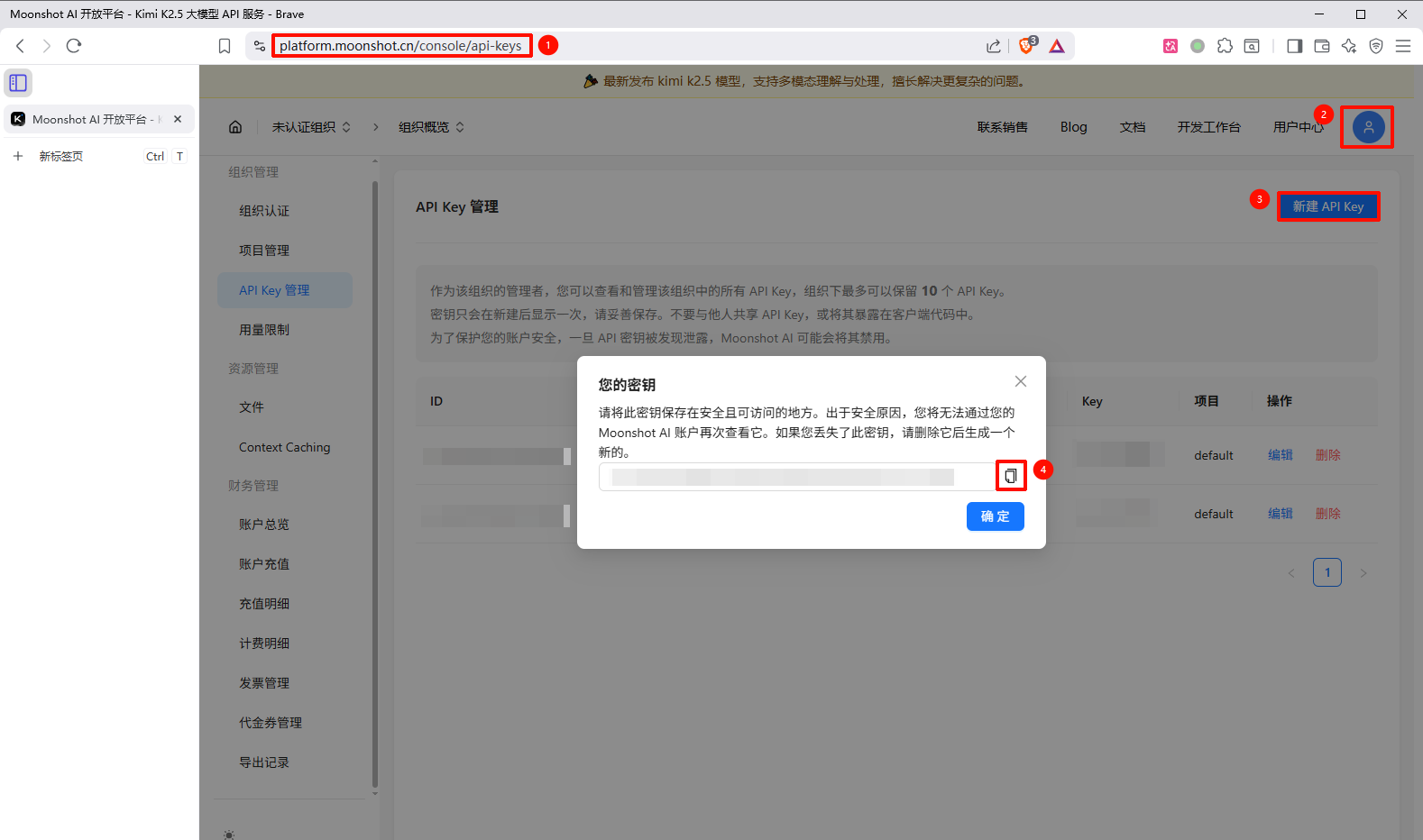Click the 确定 confirm button
Viewport: 1423px width, 840px height.
pos(995,516)
